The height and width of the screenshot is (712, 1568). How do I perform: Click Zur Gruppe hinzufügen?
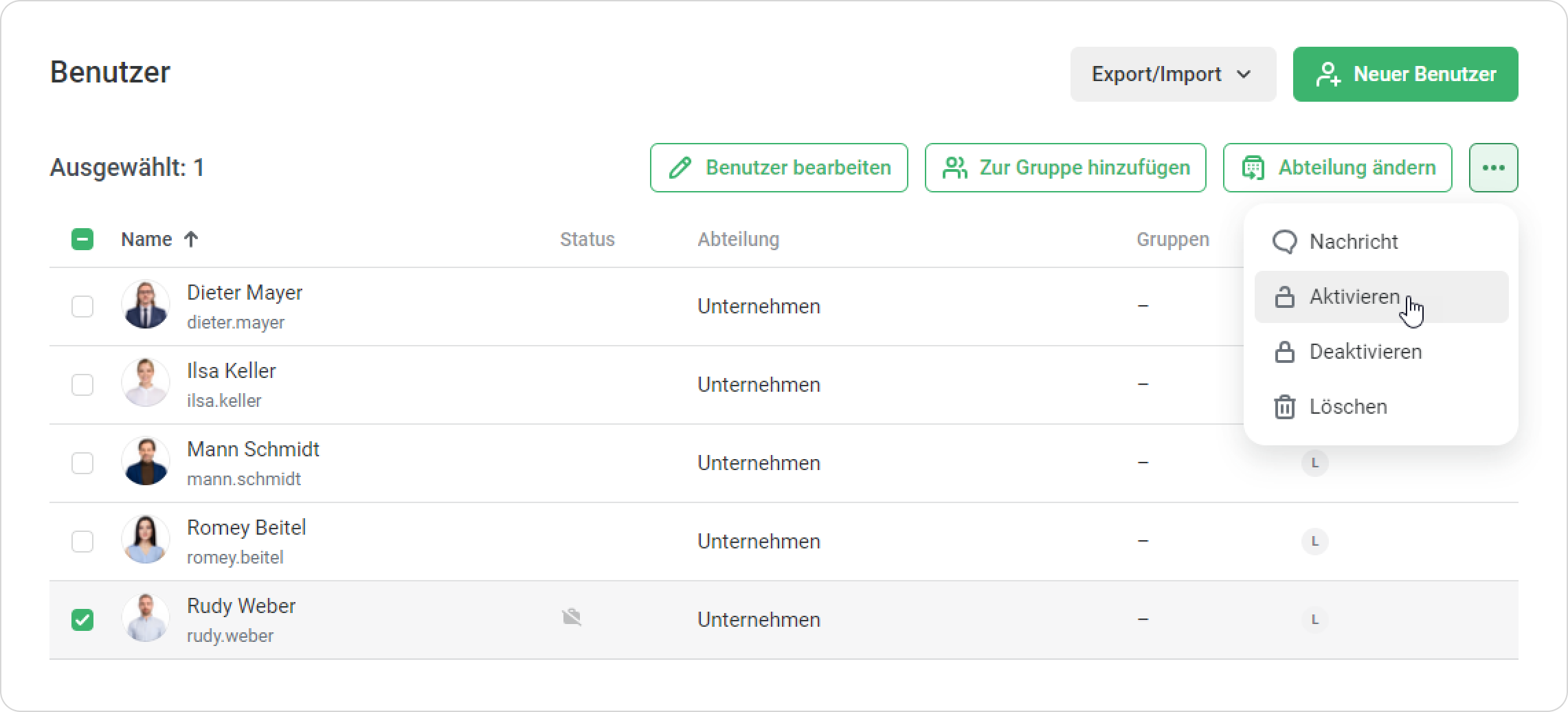1065,168
